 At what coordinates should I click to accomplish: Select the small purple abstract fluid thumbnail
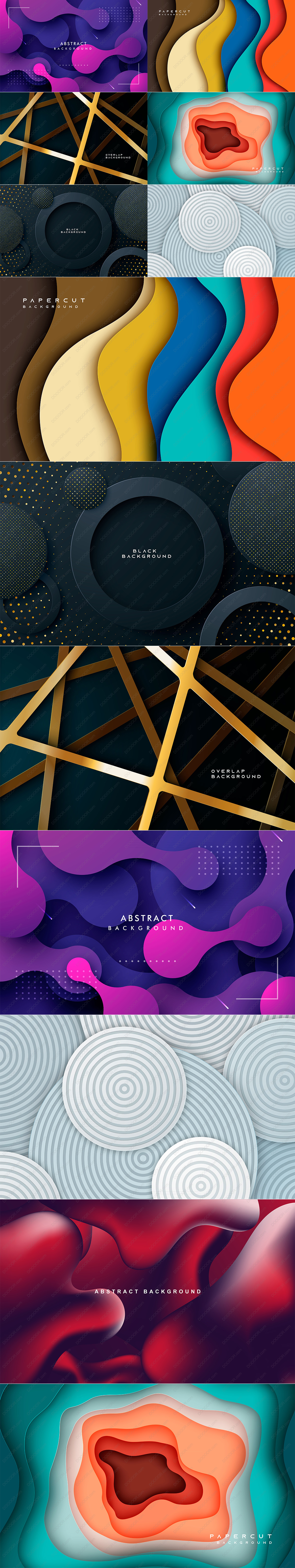click(73, 46)
